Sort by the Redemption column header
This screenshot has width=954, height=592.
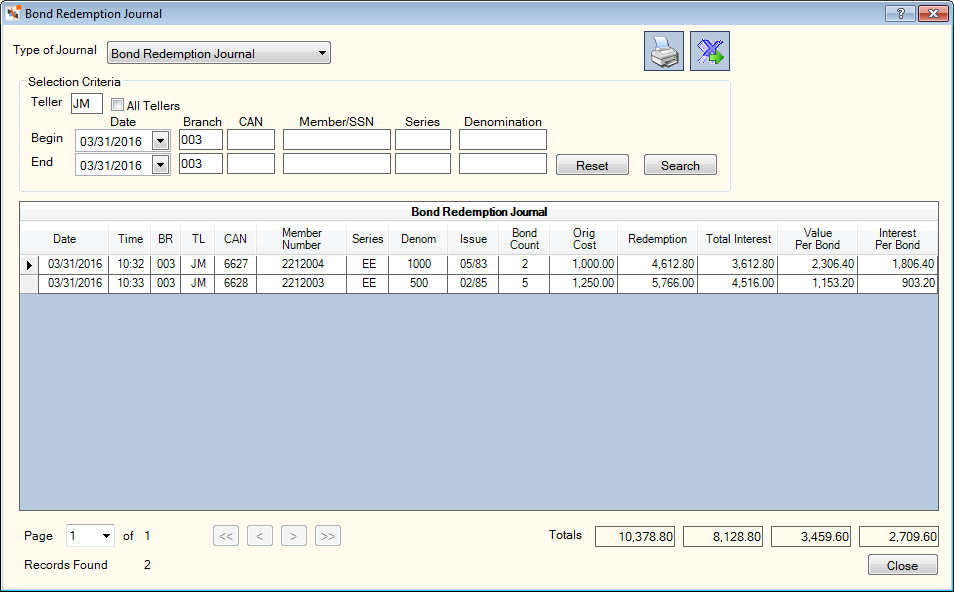657,239
